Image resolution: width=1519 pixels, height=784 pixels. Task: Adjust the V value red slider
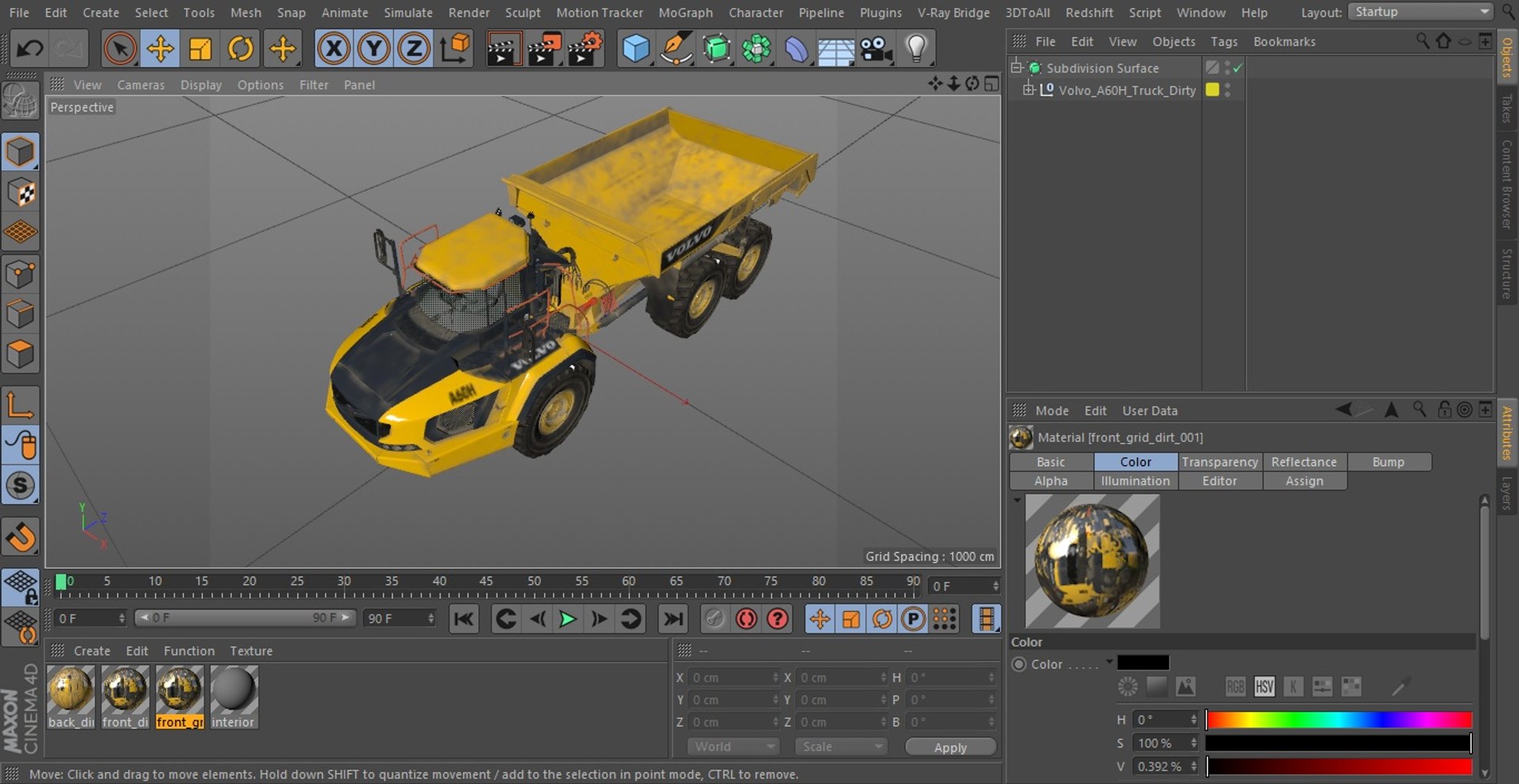tap(1339, 767)
